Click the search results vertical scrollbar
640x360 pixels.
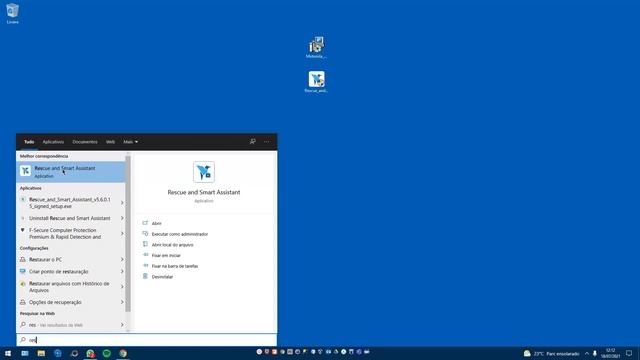click(128, 233)
